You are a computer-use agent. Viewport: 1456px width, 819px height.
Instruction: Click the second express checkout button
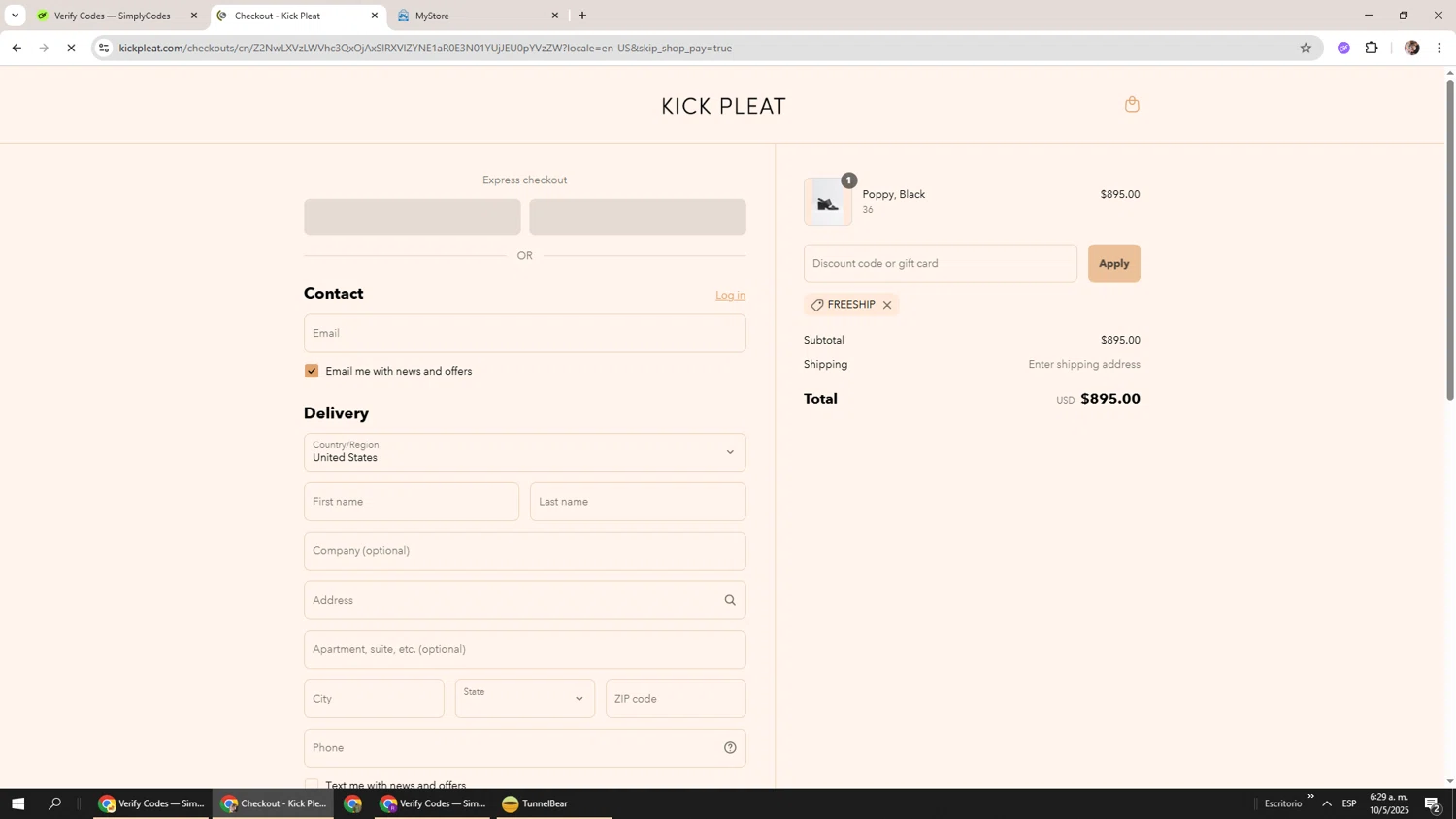click(638, 216)
